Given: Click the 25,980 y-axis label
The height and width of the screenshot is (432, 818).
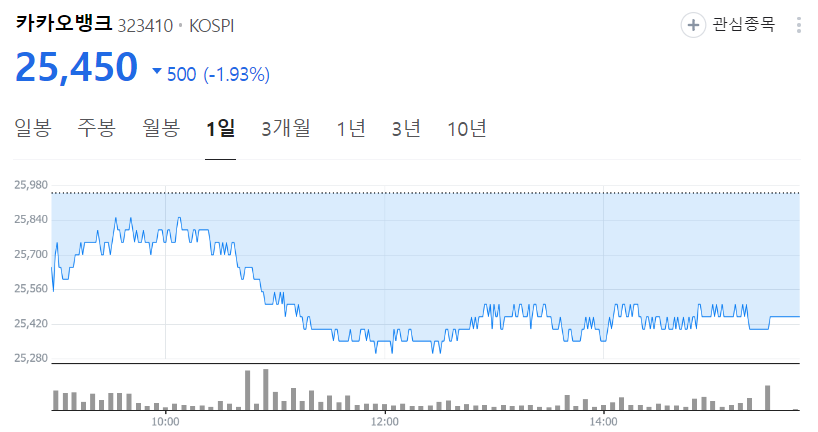Looking at the screenshot, I should (31, 185).
